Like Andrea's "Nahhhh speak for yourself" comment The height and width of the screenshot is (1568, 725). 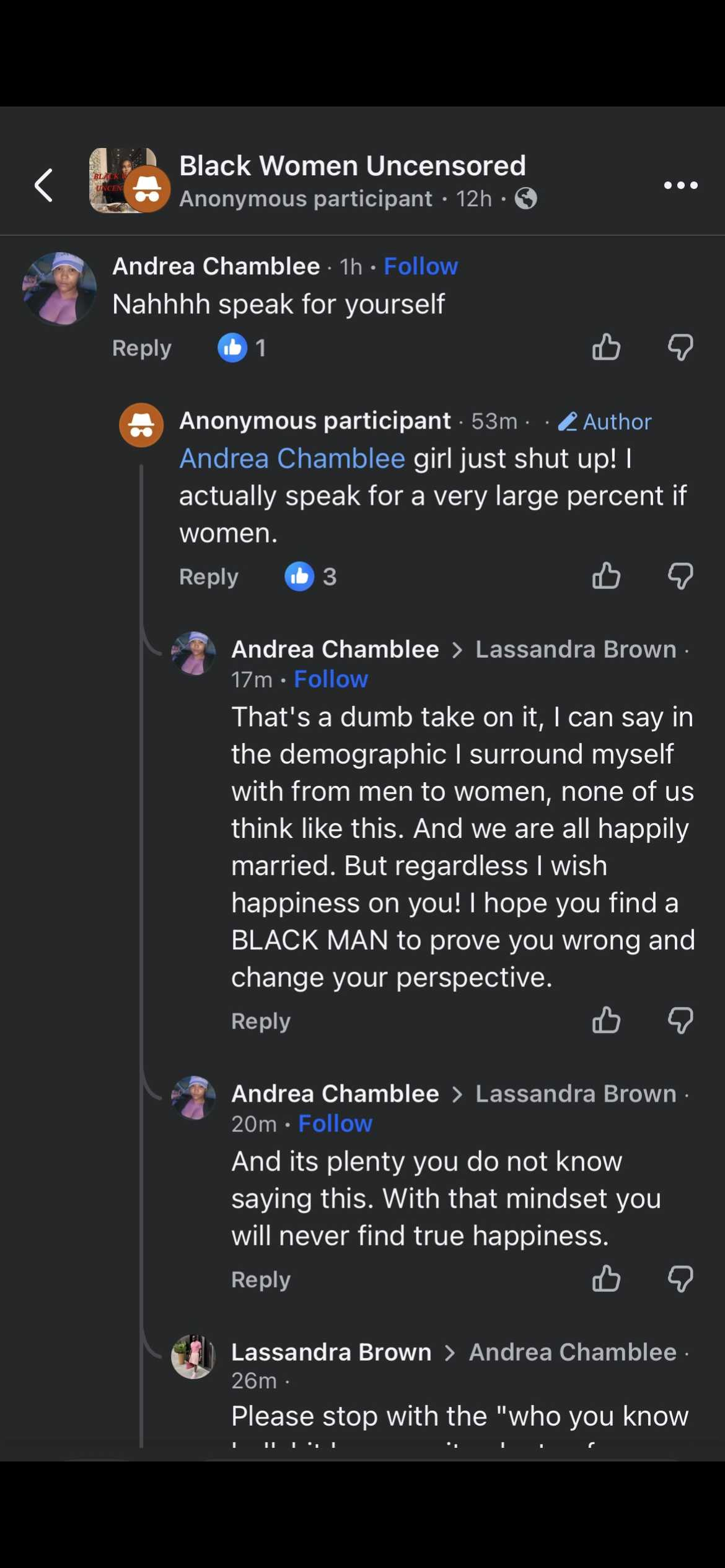[606, 347]
